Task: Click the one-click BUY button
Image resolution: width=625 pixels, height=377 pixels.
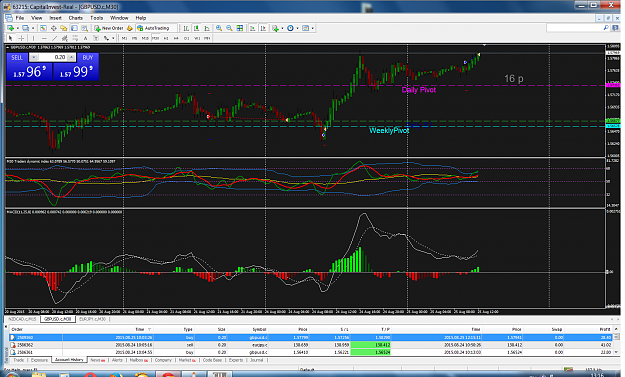Action: click(x=88, y=57)
